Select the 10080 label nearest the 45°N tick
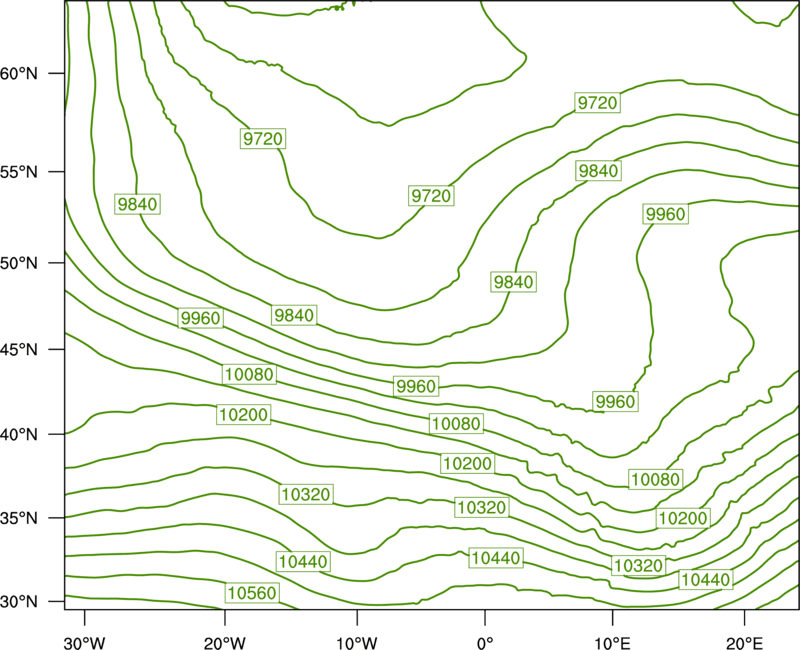 click(x=249, y=374)
